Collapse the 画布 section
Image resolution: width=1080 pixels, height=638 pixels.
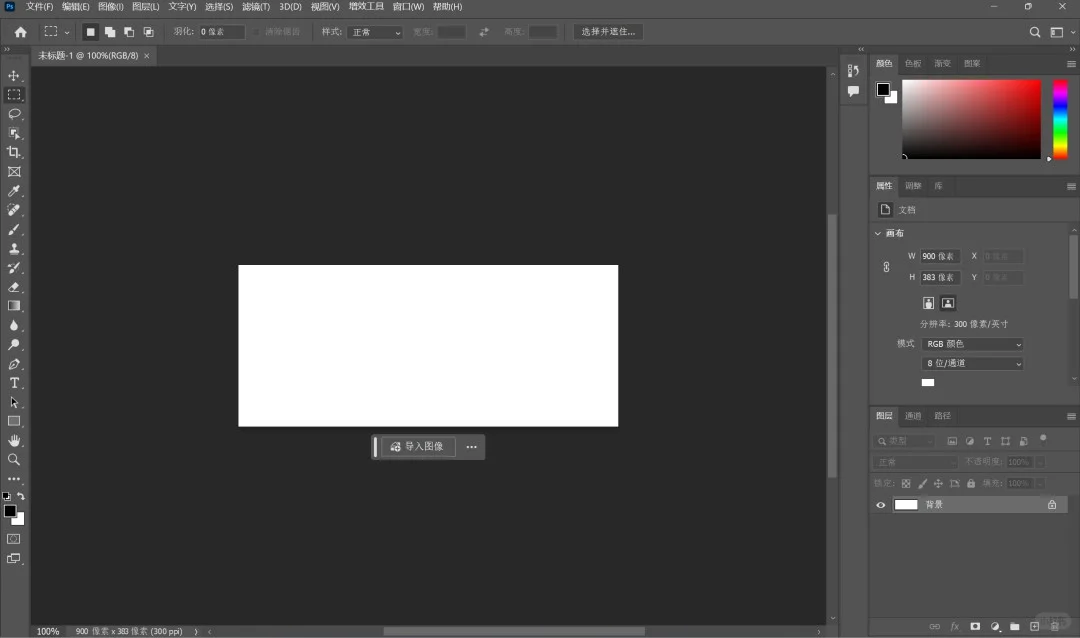pos(878,234)
